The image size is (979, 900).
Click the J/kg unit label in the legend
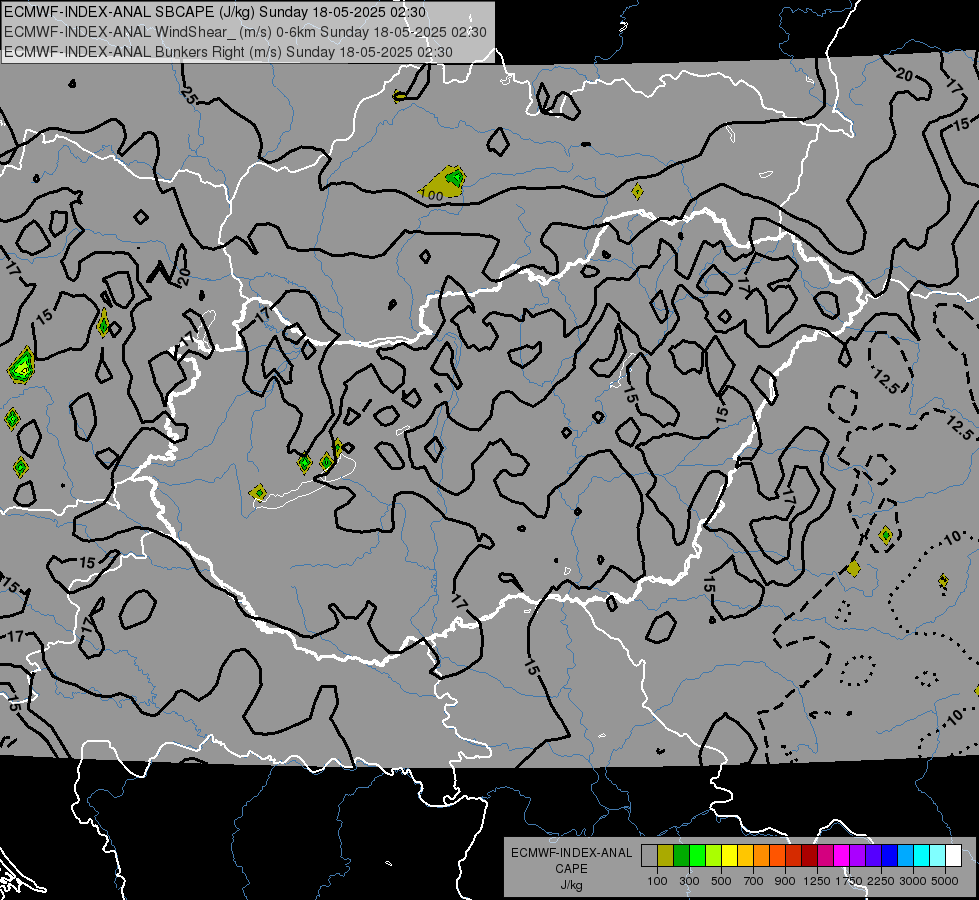(x=571, y=885)
